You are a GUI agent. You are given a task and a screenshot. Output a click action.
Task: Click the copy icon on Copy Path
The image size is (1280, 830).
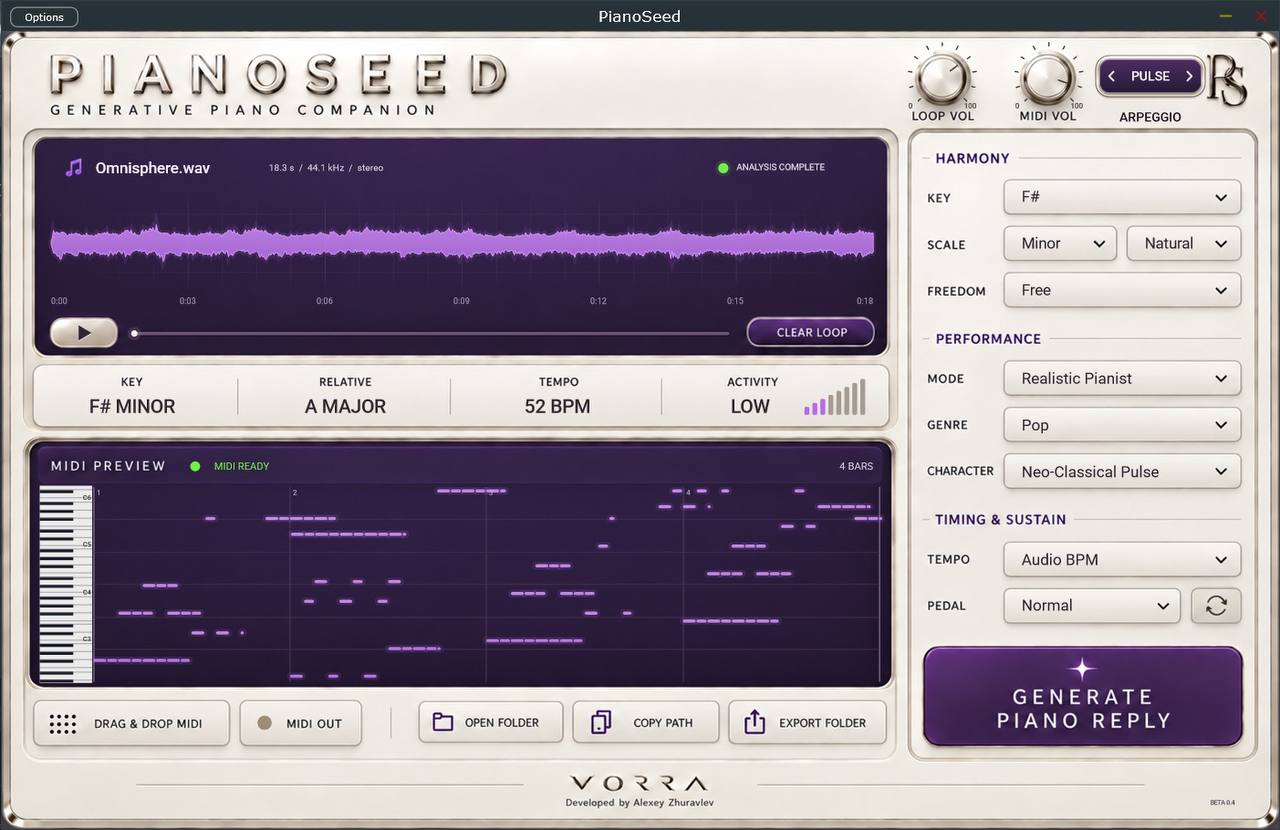point(601,722)
